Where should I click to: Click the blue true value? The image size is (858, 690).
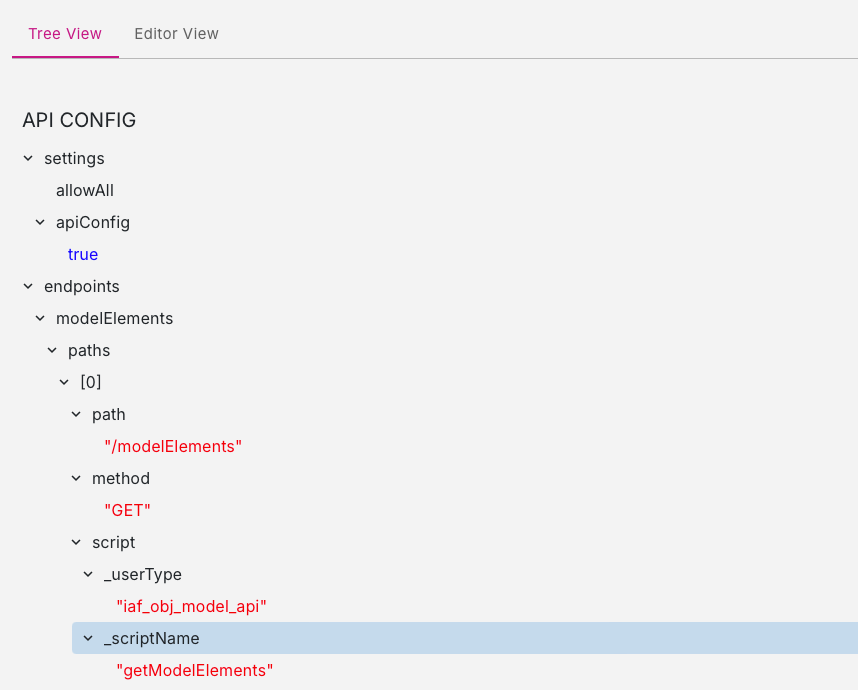tap(83, 254)
